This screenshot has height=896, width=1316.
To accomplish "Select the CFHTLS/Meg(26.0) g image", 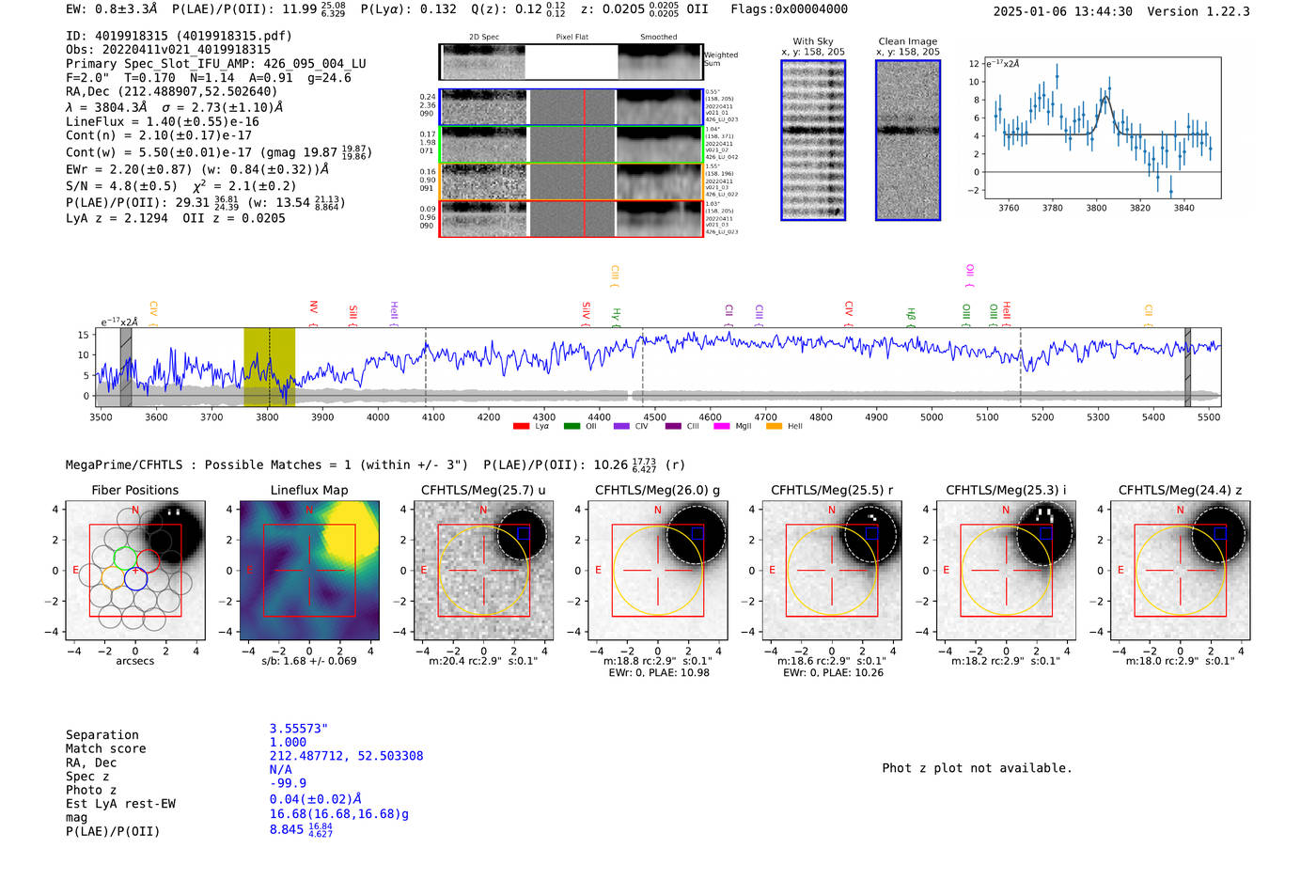I will 658,571.
